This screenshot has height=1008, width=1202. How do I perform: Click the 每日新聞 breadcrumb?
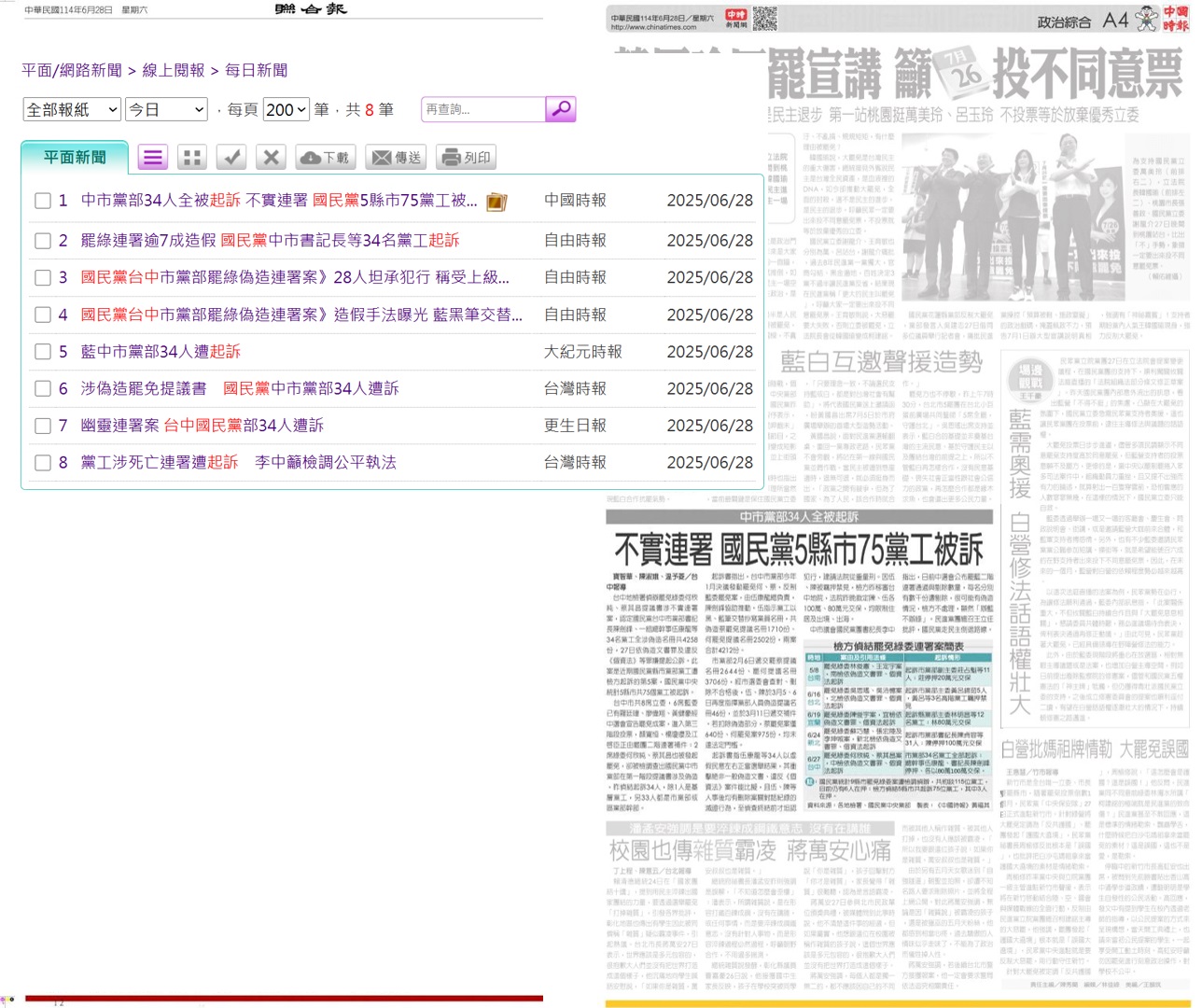coord(257,70)
